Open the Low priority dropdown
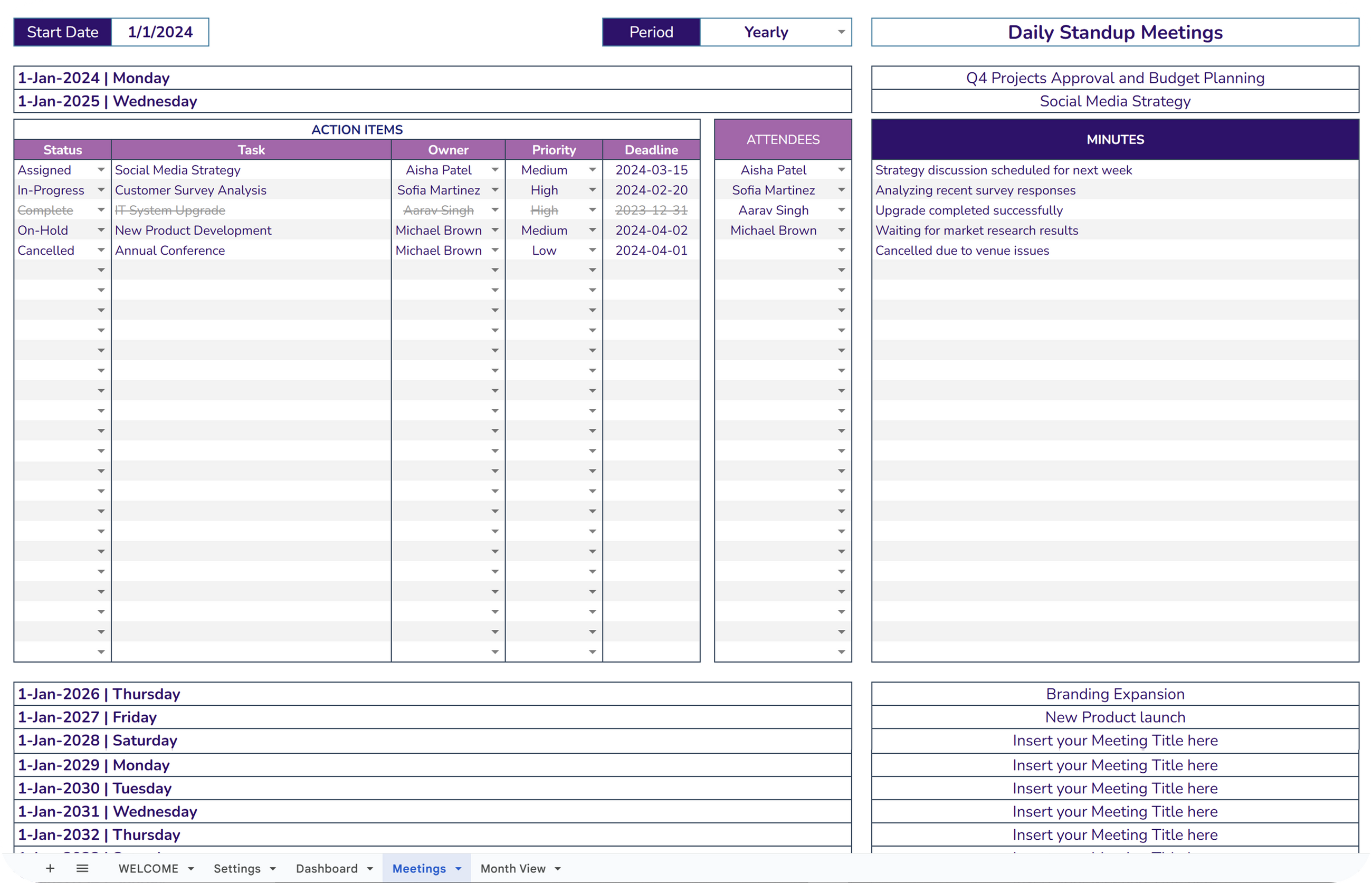This screenshot has height=883, width=1372. click(x=593, y=250)
